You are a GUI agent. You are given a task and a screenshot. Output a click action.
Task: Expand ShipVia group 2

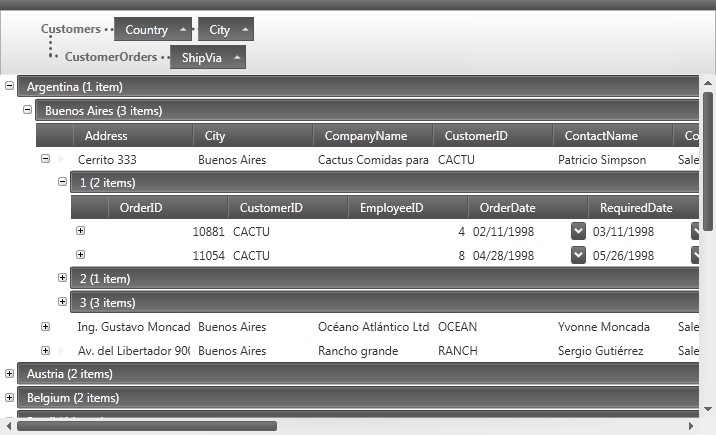(62, 278)
